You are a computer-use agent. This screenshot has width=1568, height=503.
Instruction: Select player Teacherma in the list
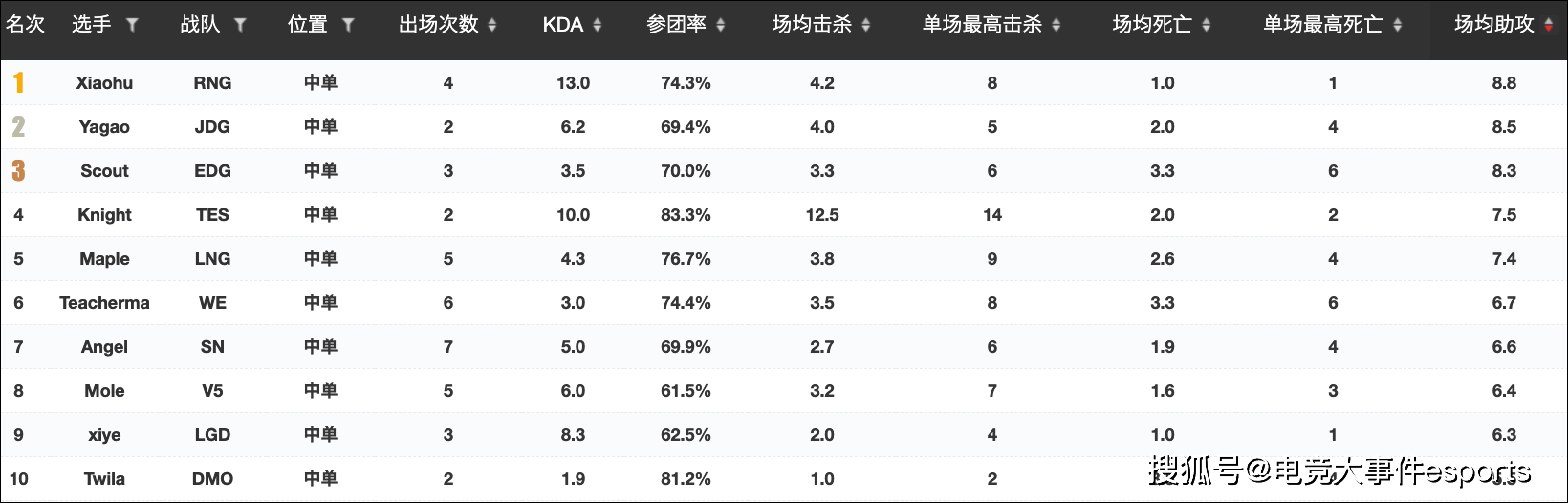click(104, 303)
